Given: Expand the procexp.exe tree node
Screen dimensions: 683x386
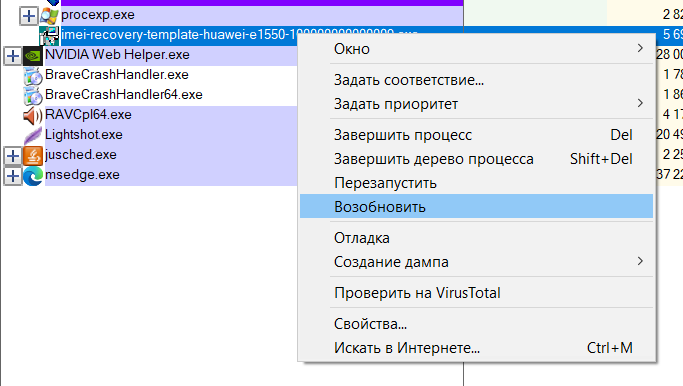Looking at the screenshot, I should tap(29, 16).
